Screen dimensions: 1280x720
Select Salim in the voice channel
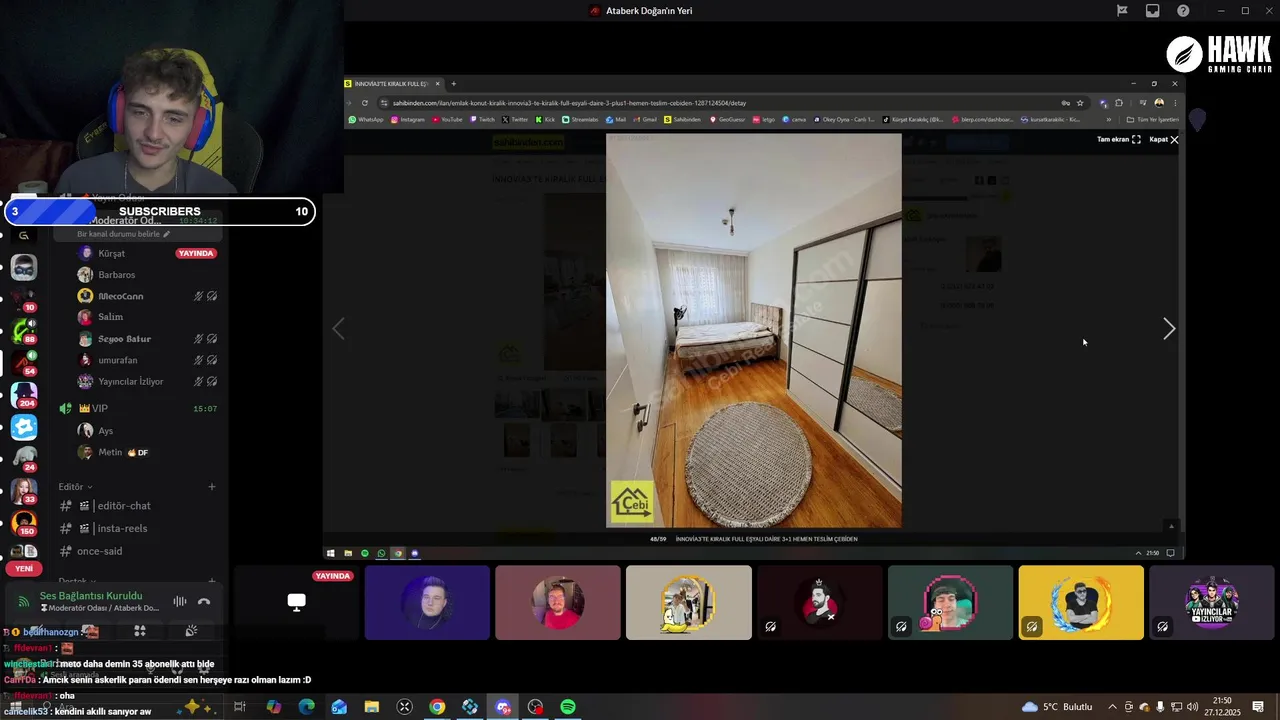pos(148,317)
